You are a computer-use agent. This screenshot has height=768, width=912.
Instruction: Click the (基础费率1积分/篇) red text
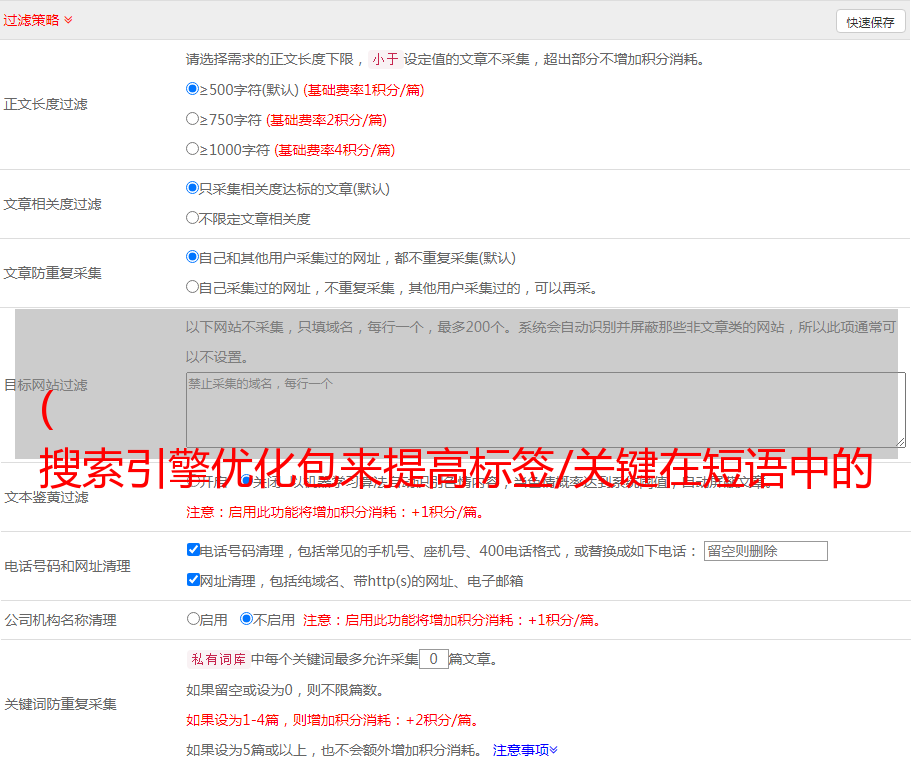click(364, 90)
